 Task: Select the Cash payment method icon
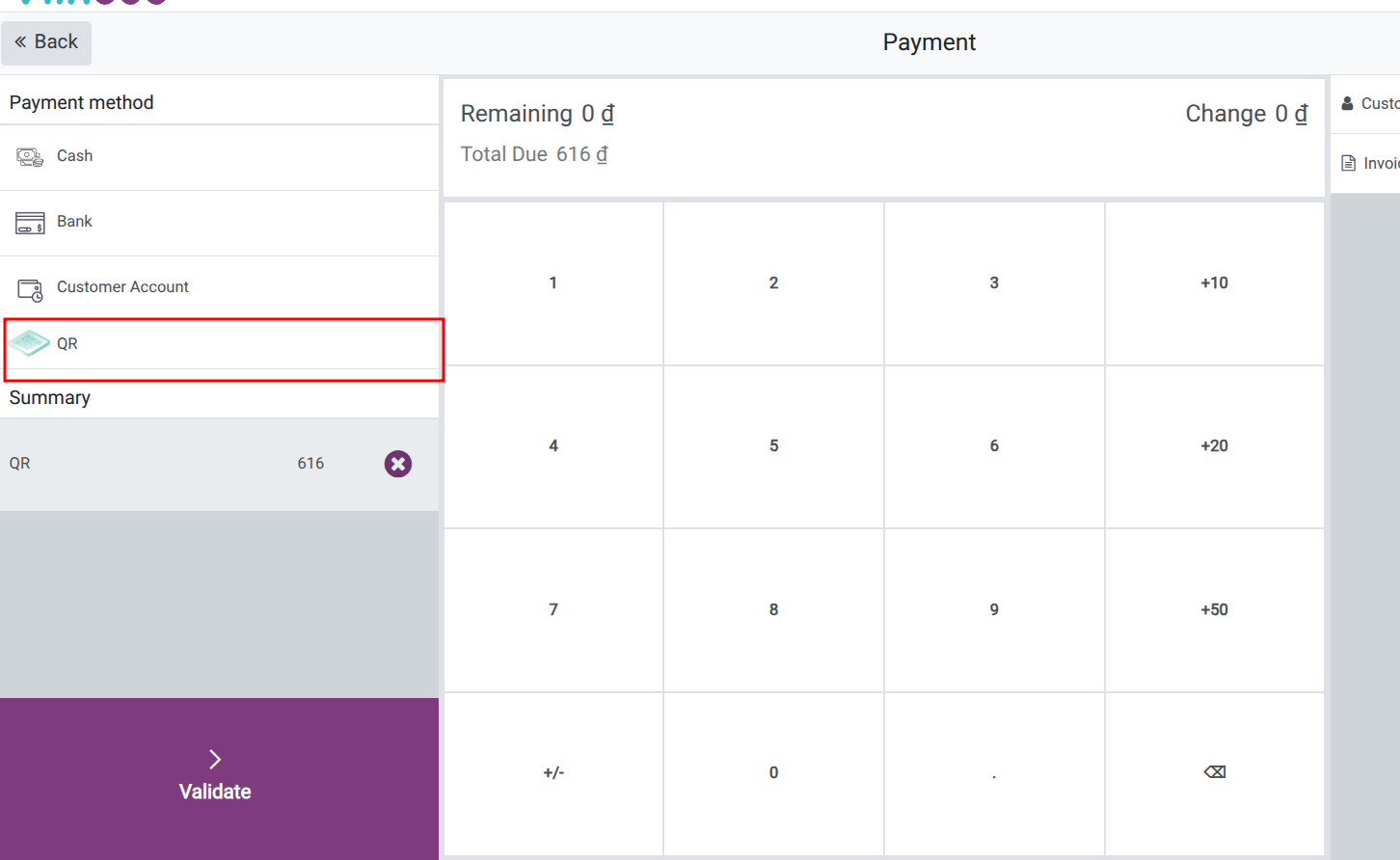30,155
